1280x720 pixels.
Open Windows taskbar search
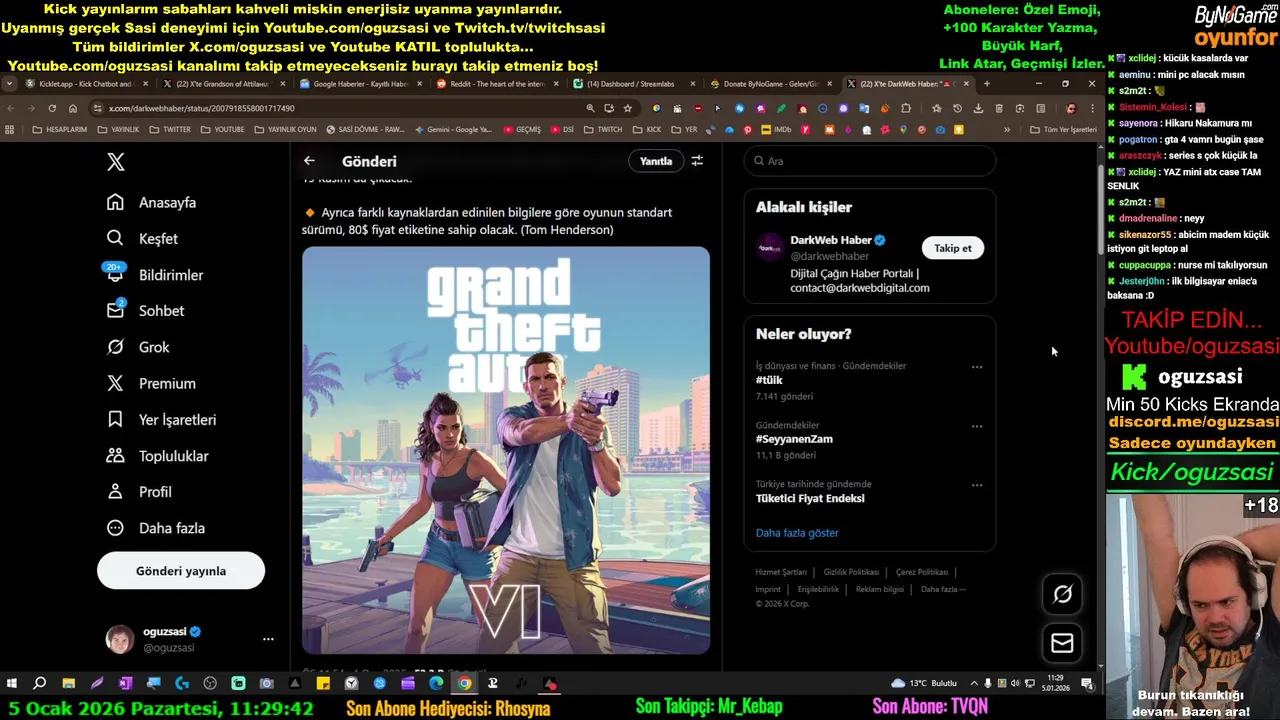(x=40, y=683)
